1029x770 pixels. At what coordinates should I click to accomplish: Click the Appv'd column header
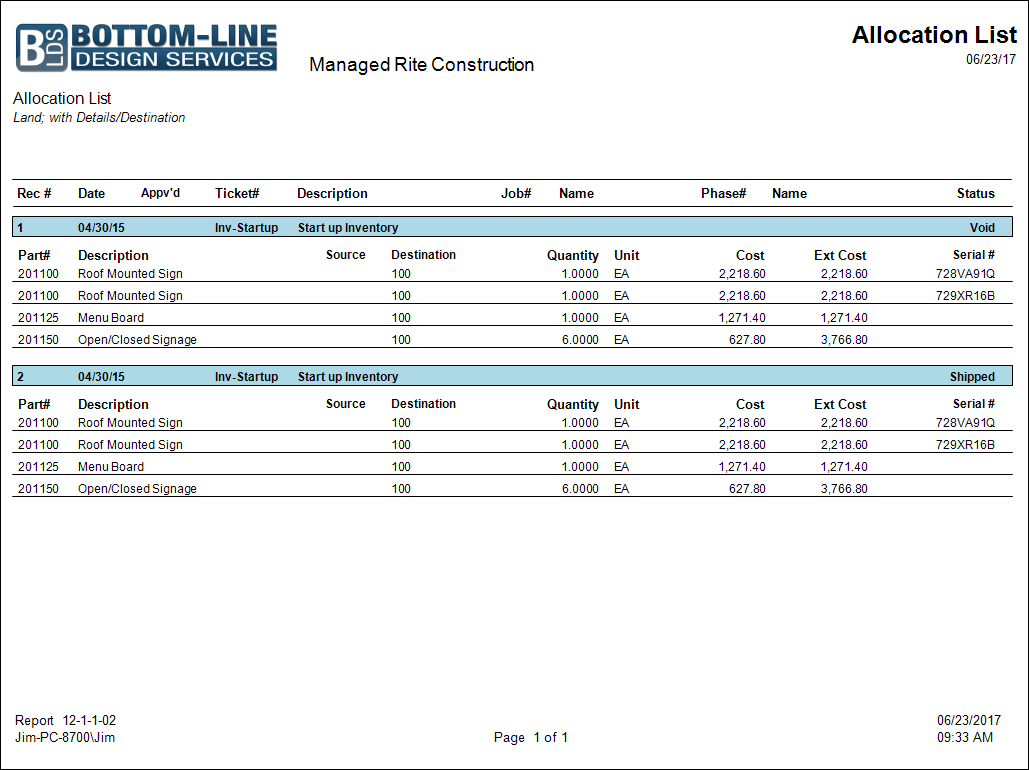click(x=160, y=193)
